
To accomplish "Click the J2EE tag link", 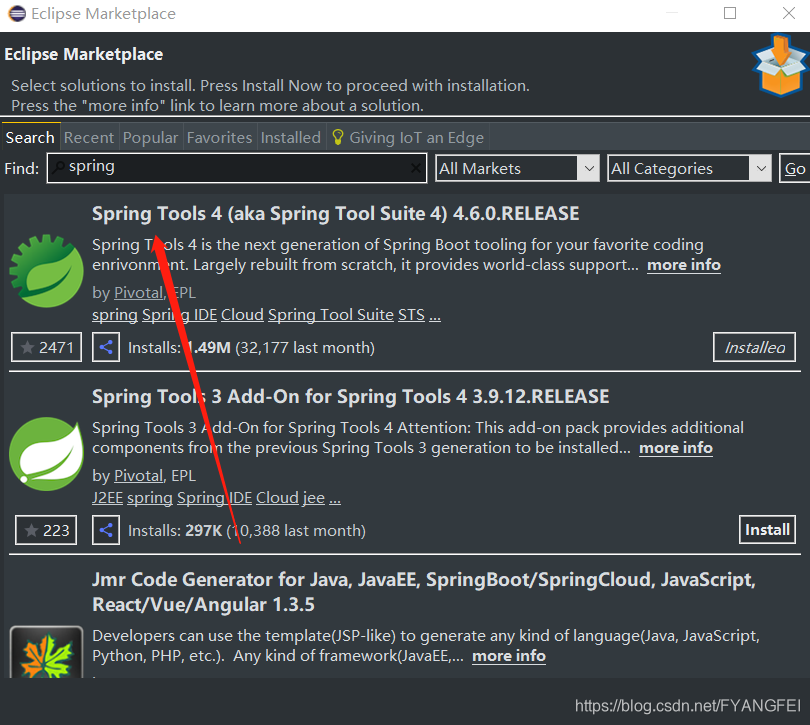I will coord(107,498).
